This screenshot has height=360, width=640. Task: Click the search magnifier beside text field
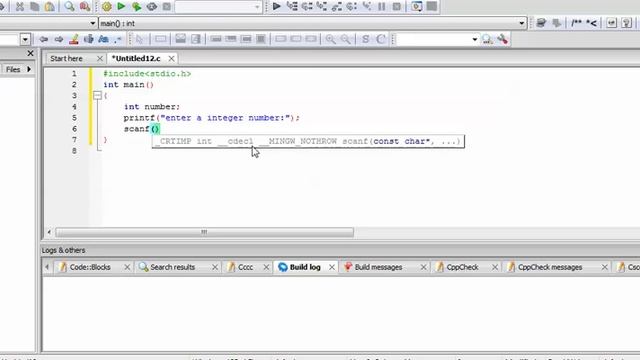(x=487, y=39)
